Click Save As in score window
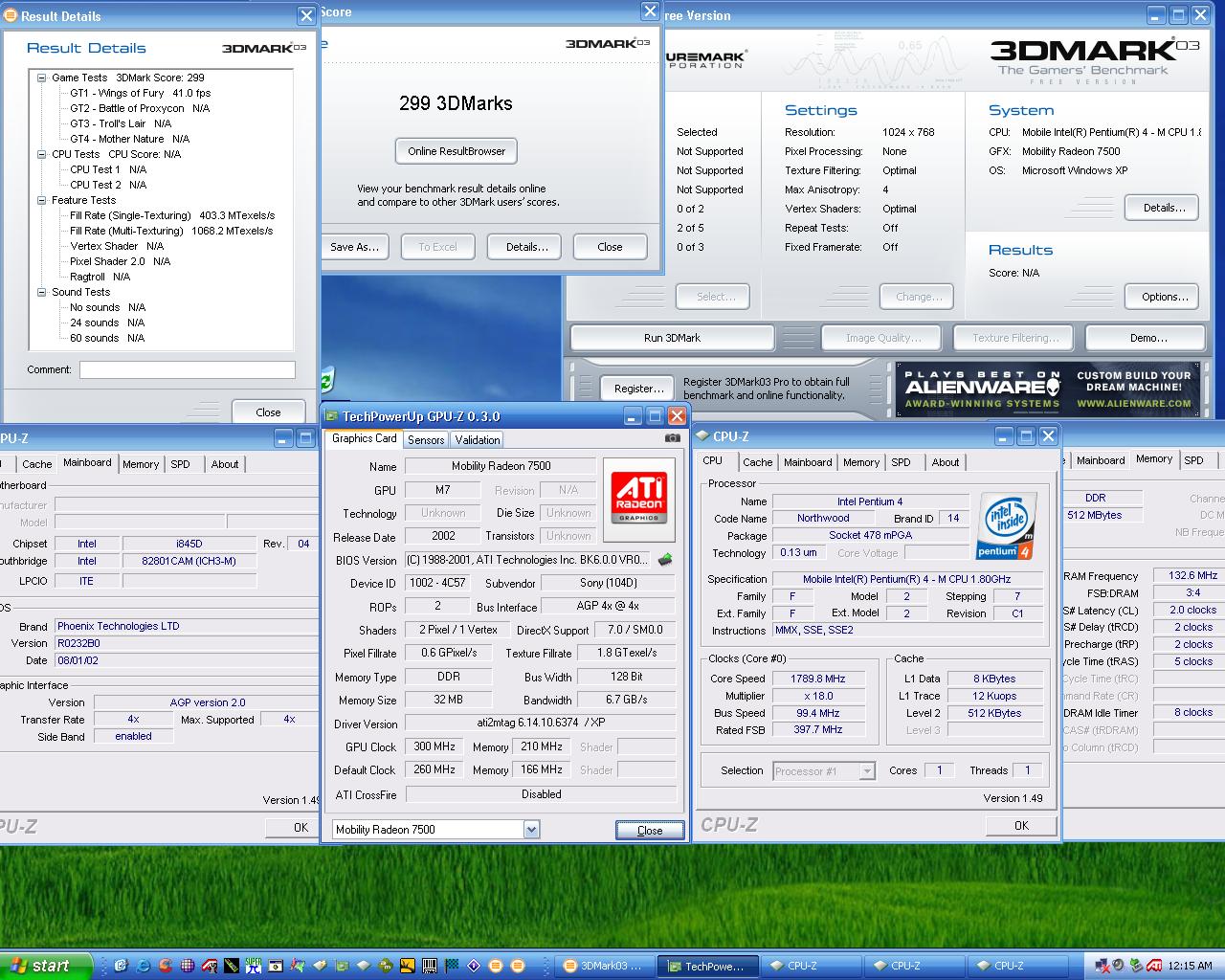This screenshot has height=980, width=1225. click(354, 247)
